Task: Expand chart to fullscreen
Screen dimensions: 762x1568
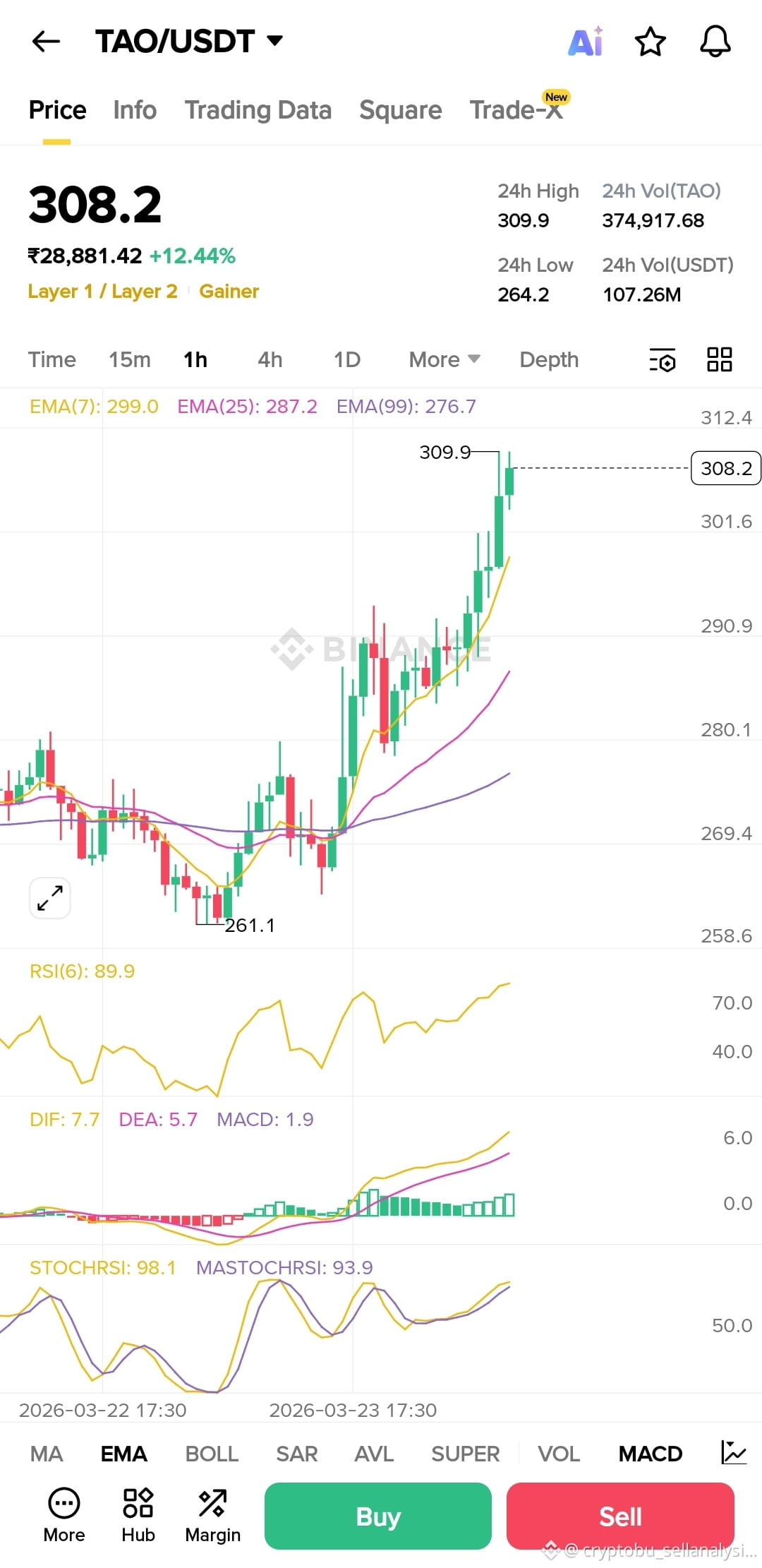Action: (x=50, y=898)
